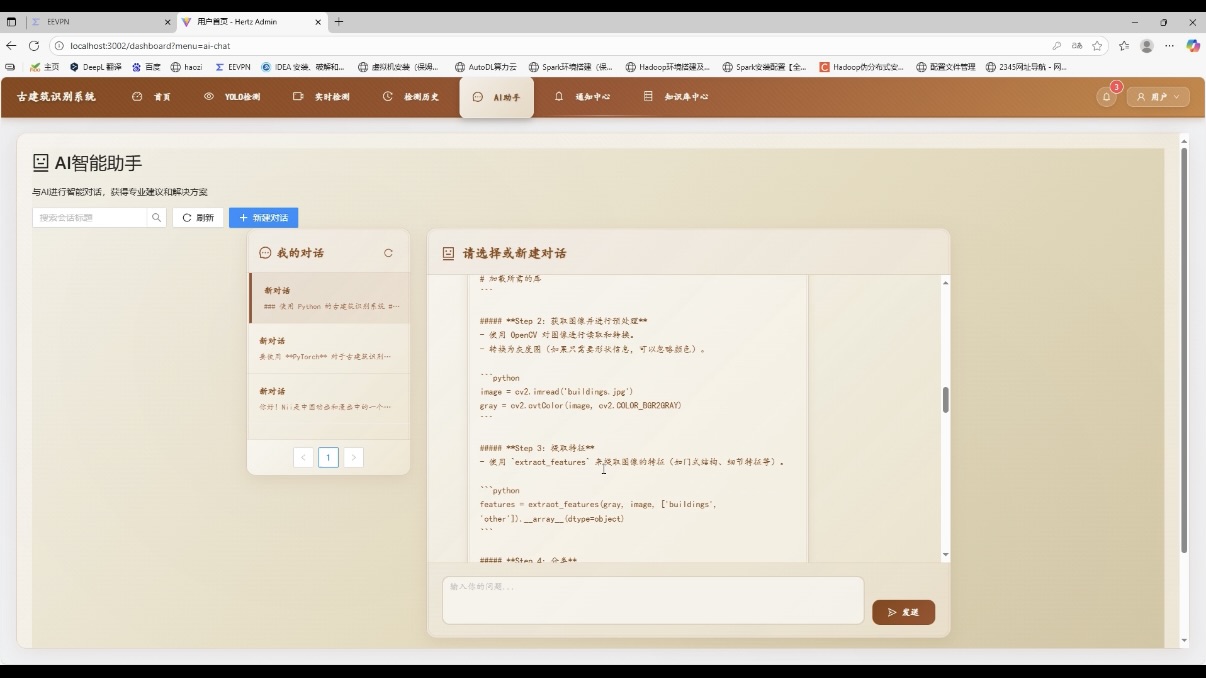Open the favorites list icon in toolbar

[1124, 46]
